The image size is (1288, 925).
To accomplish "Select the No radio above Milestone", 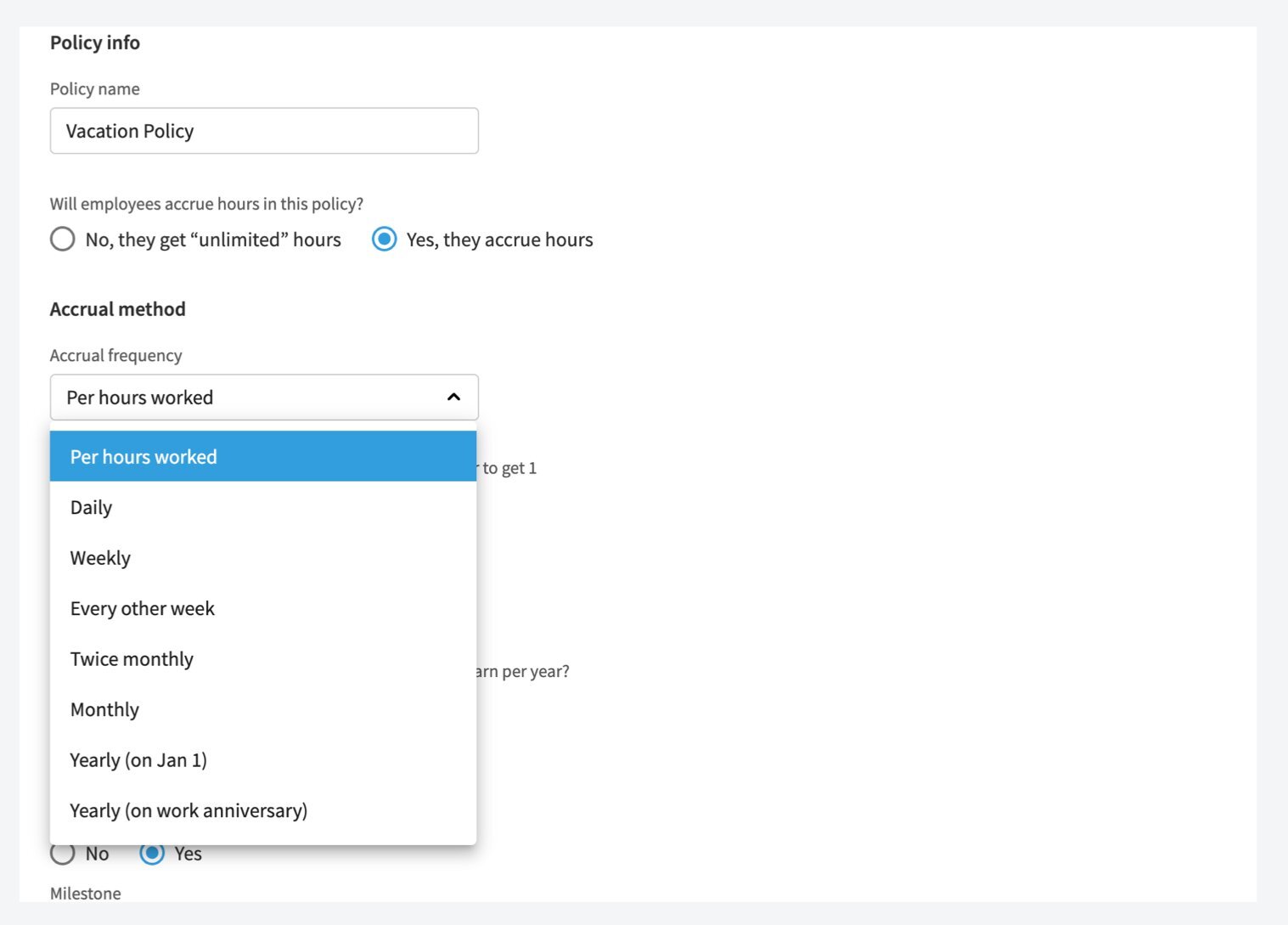I will 63,854.
